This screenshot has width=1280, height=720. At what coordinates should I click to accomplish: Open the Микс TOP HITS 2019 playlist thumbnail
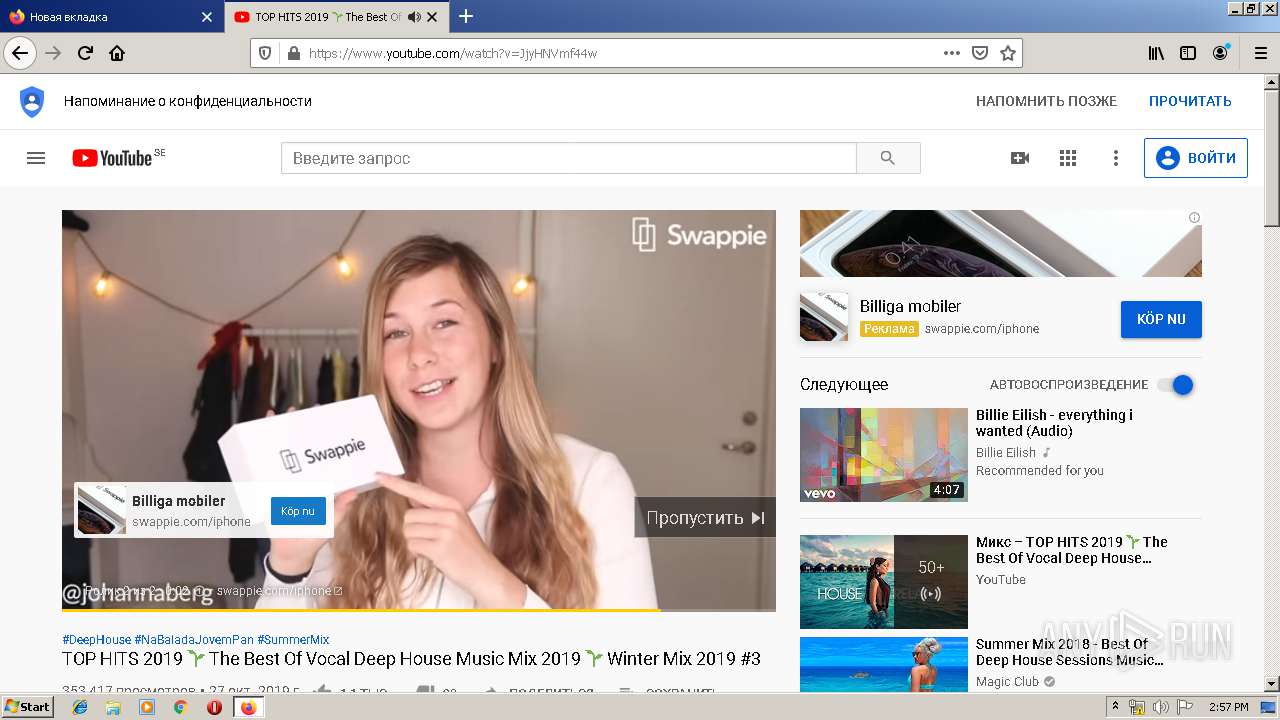[x=884, y=582]
